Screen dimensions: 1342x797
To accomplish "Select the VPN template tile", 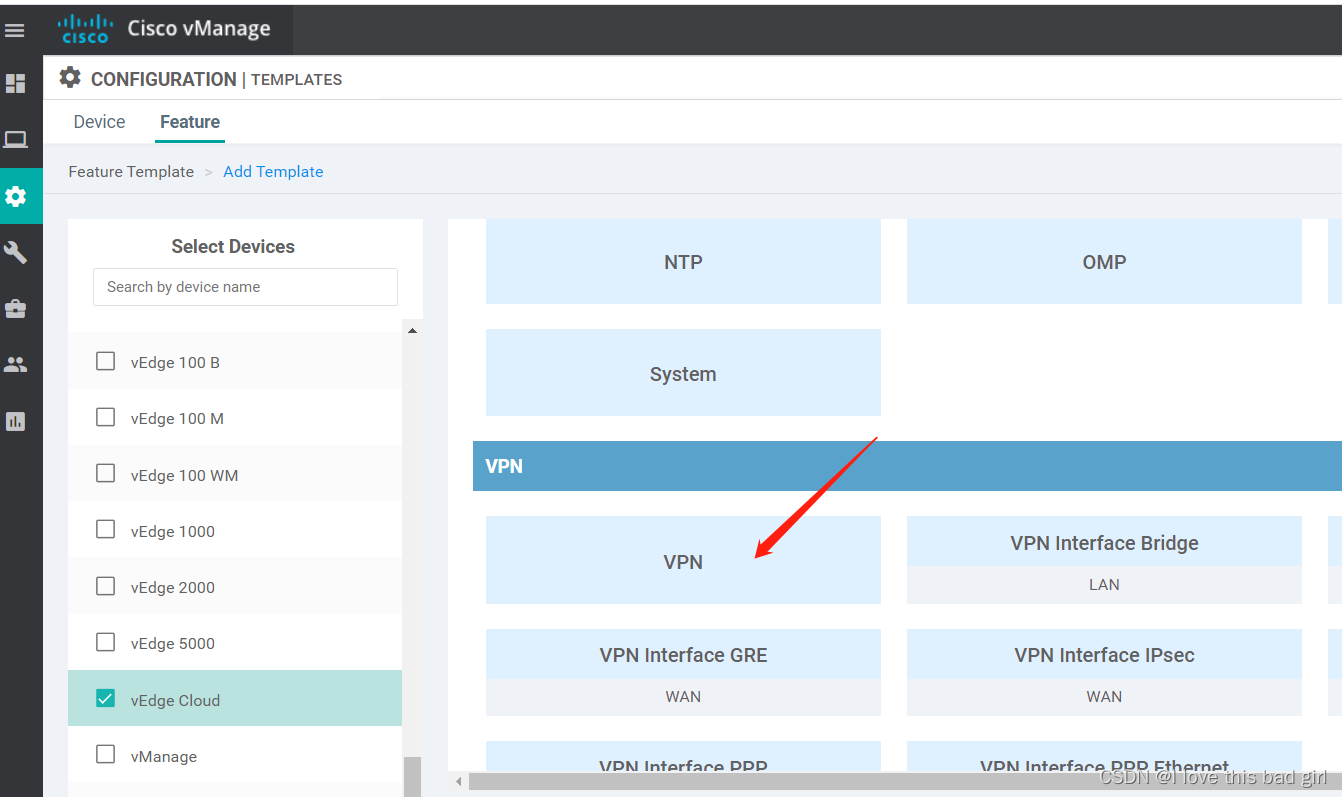I will (x=683, y=561).
